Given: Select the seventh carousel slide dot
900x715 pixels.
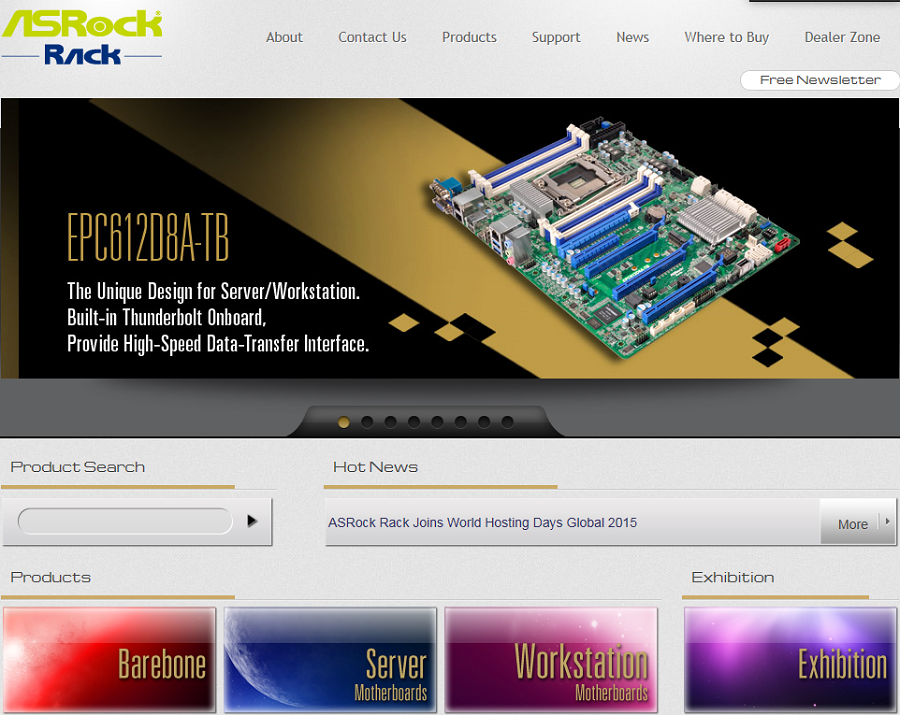Looking at the screenshot, I should [x=484, y=422].
